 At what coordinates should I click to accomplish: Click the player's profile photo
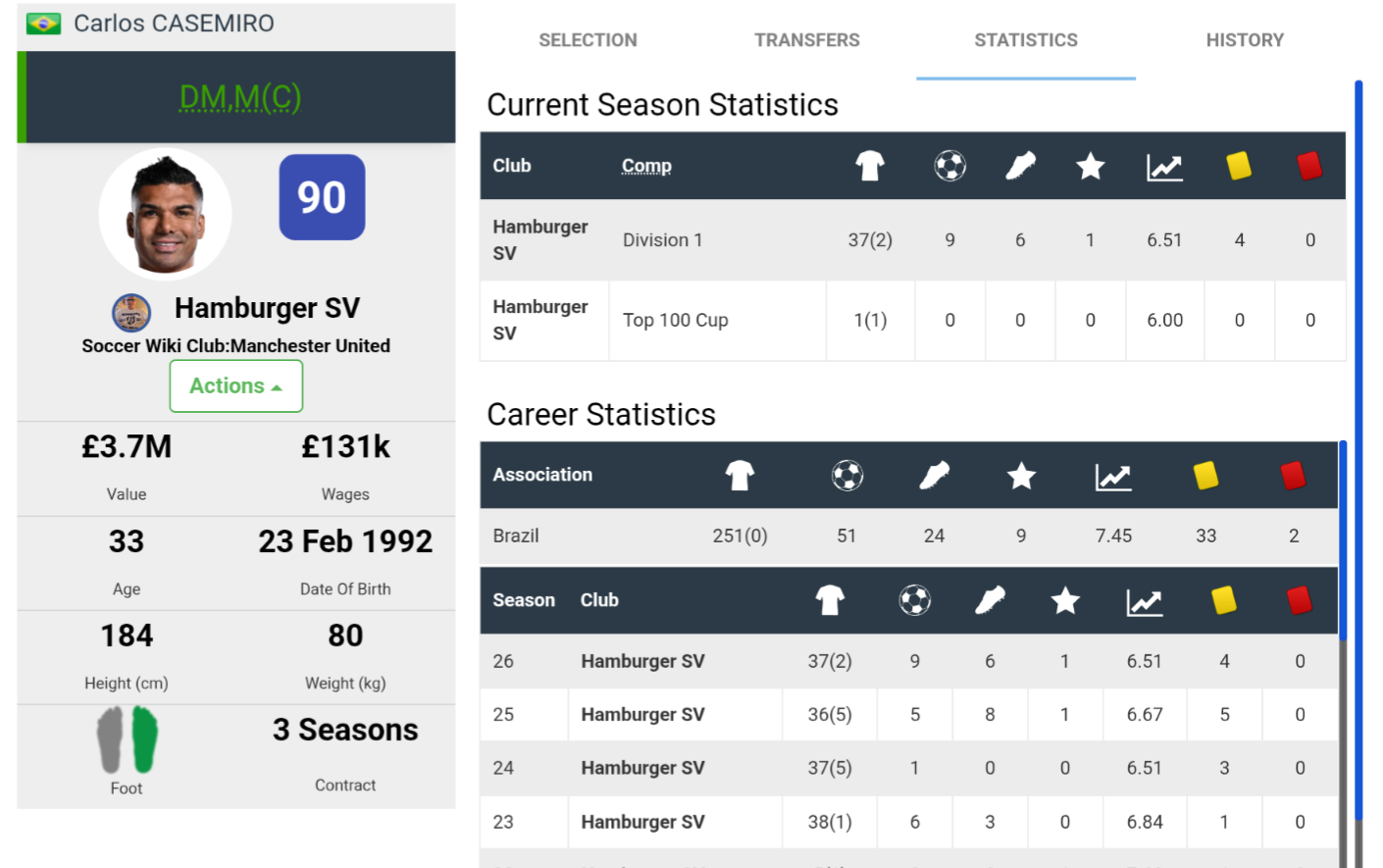tap(165, 213)
